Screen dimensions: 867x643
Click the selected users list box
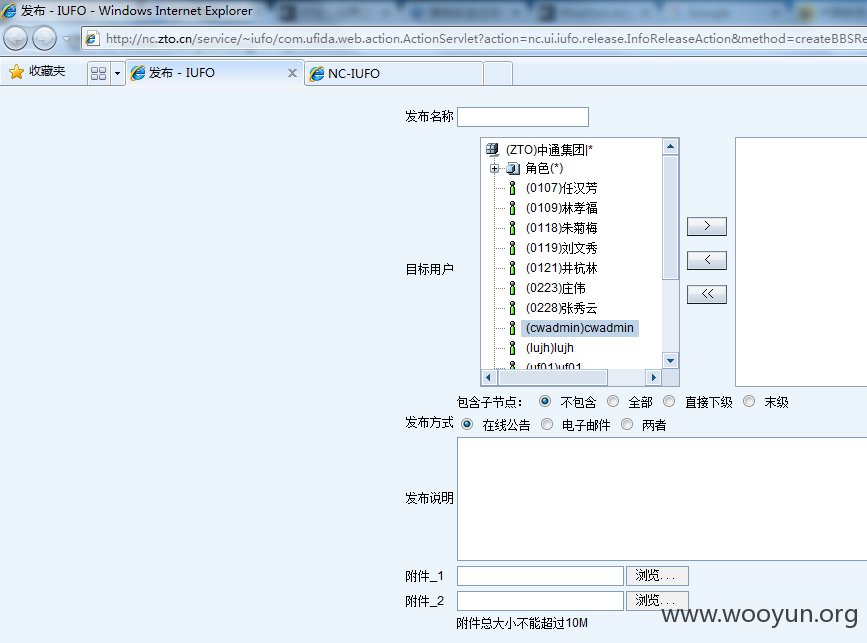click(801, 262)
